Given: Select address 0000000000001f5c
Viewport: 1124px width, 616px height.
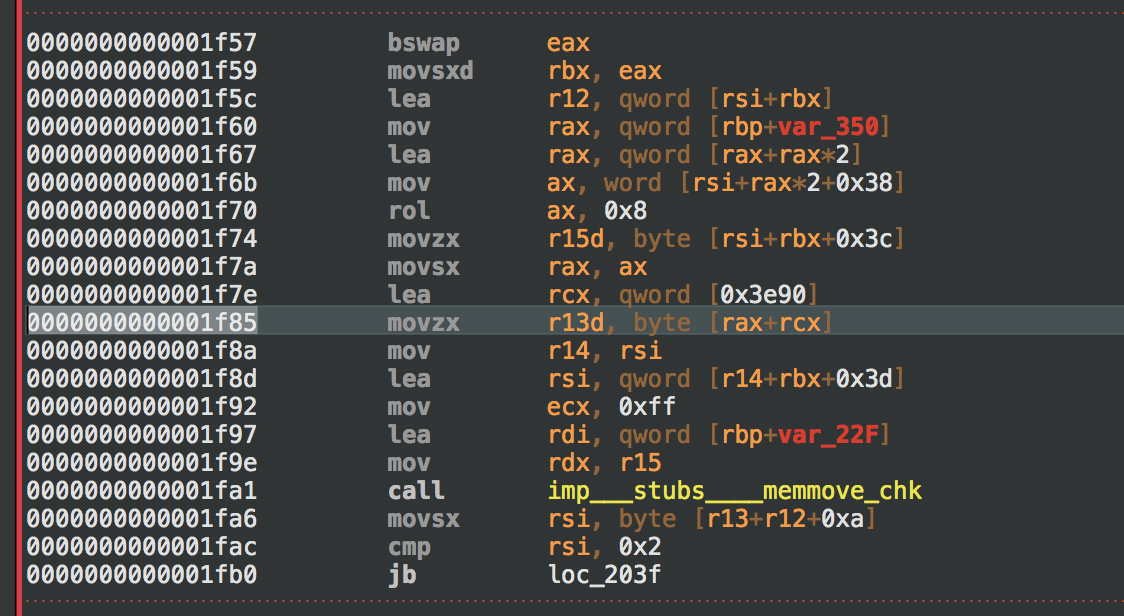Looking at the screenshot, I should (142, 99).
